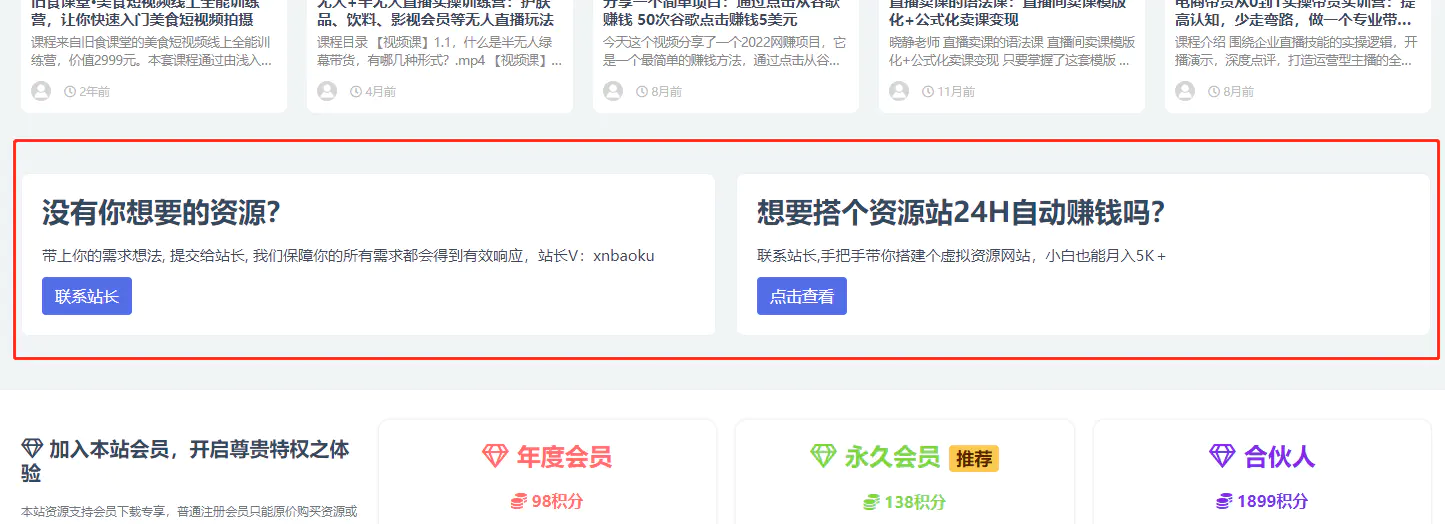Click author avatar on the 2年前 card
The width and height of the screenshot is (1445, 524).
[41, 91]
